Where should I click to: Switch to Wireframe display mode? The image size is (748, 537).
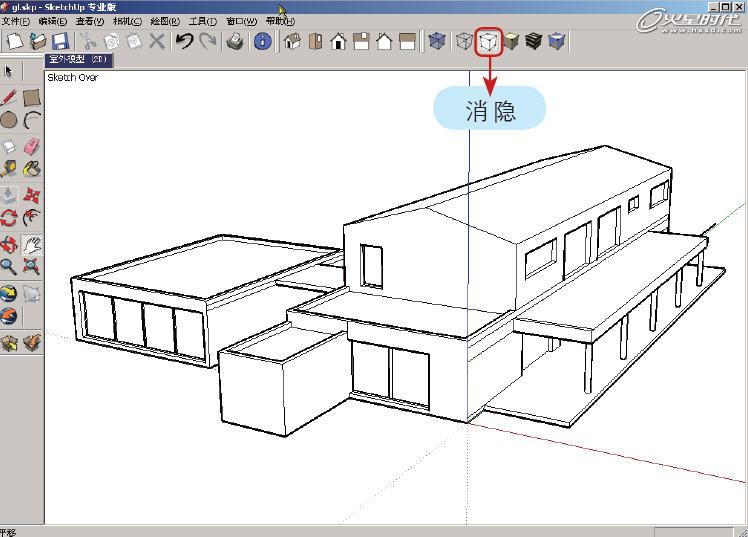click(464, 41)
